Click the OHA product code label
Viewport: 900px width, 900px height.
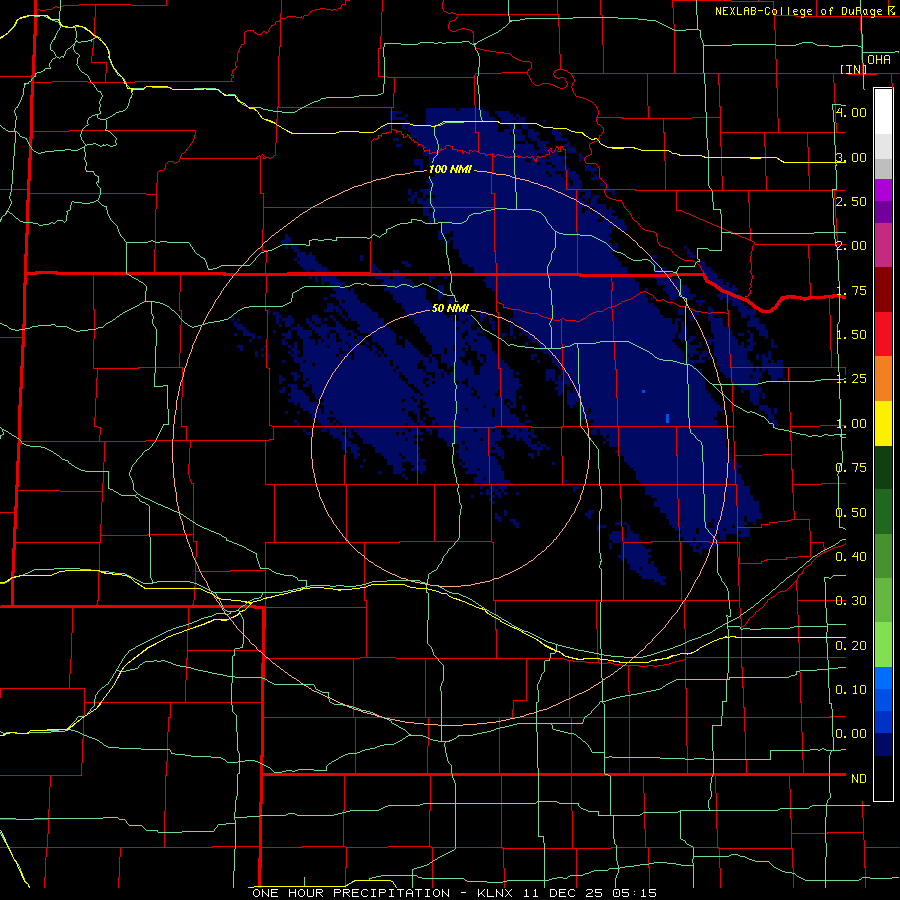point(879,60)
